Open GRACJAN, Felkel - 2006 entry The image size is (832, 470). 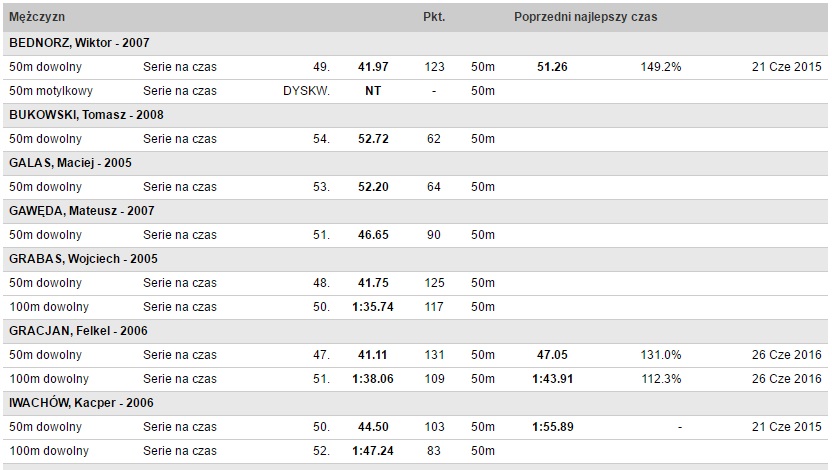click(78, 331)
